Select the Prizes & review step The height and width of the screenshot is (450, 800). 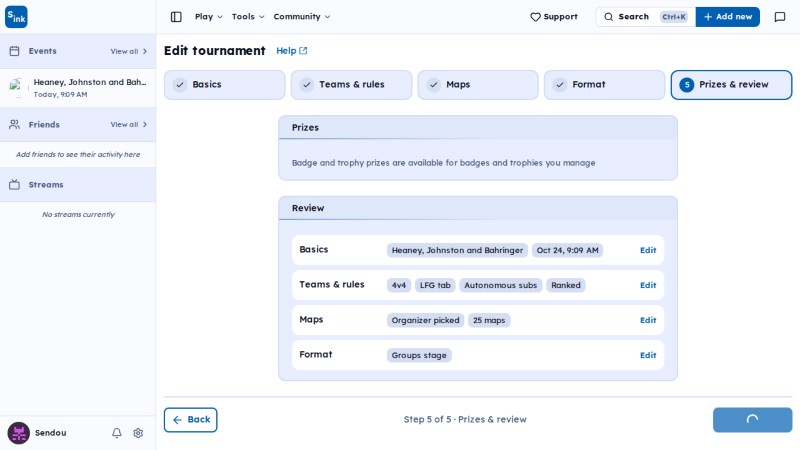point(731,85)
